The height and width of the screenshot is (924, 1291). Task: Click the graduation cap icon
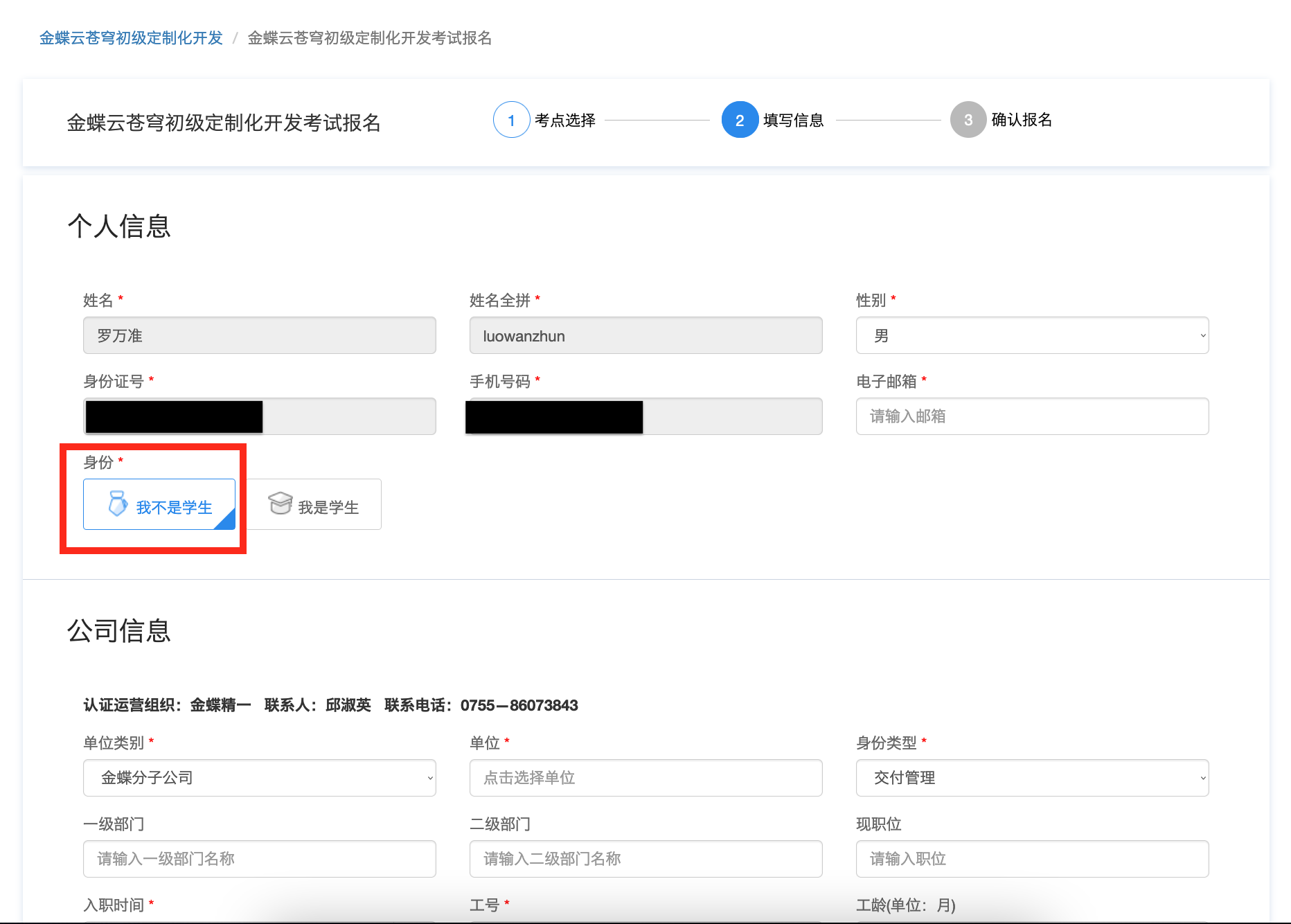pyautogui.click(x=280, y=504)
